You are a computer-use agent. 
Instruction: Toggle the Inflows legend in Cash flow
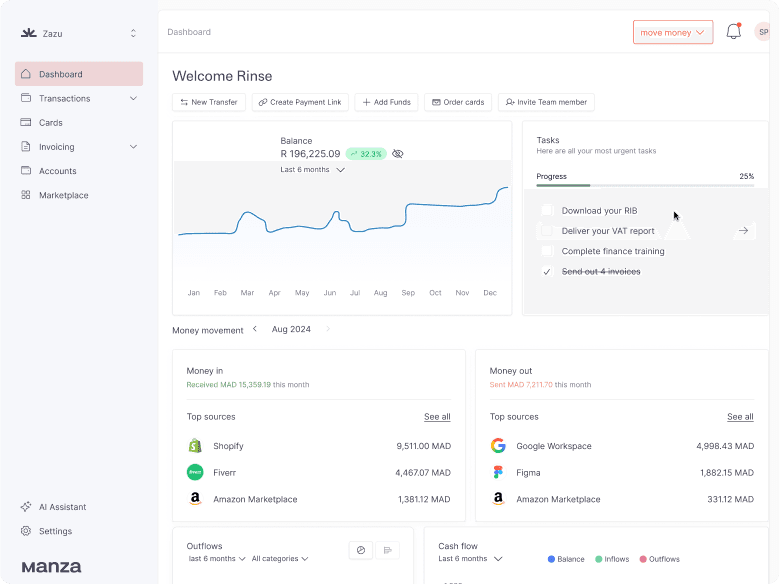coord(612,559)
